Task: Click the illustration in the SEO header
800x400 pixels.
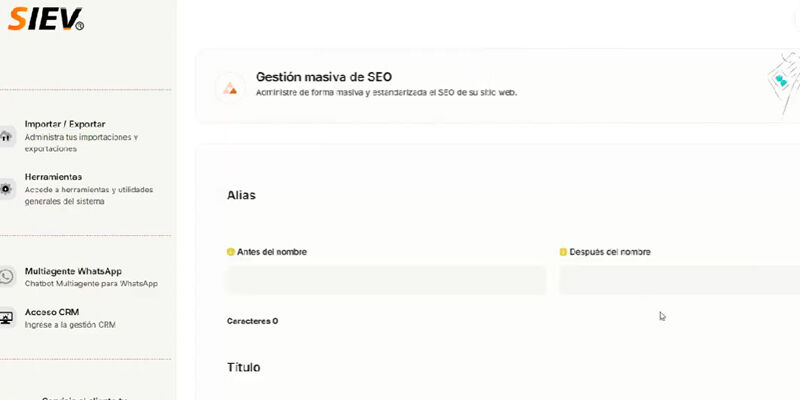Action: coord(782,87)
